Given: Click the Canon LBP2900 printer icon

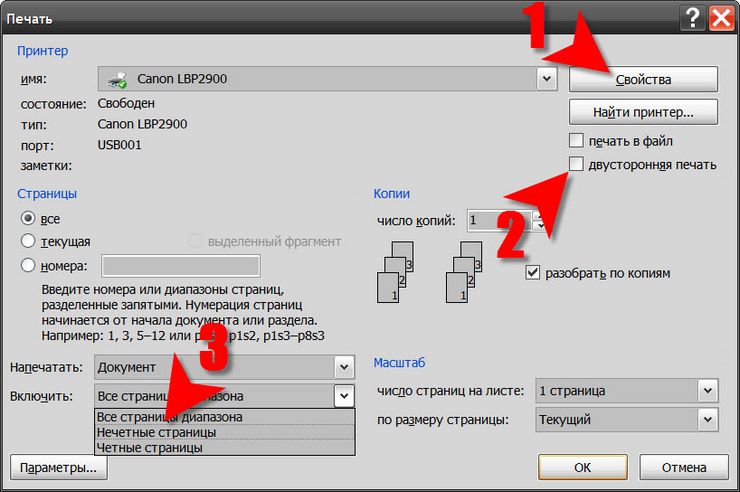Looking at the screenshot, I should 117,79.
